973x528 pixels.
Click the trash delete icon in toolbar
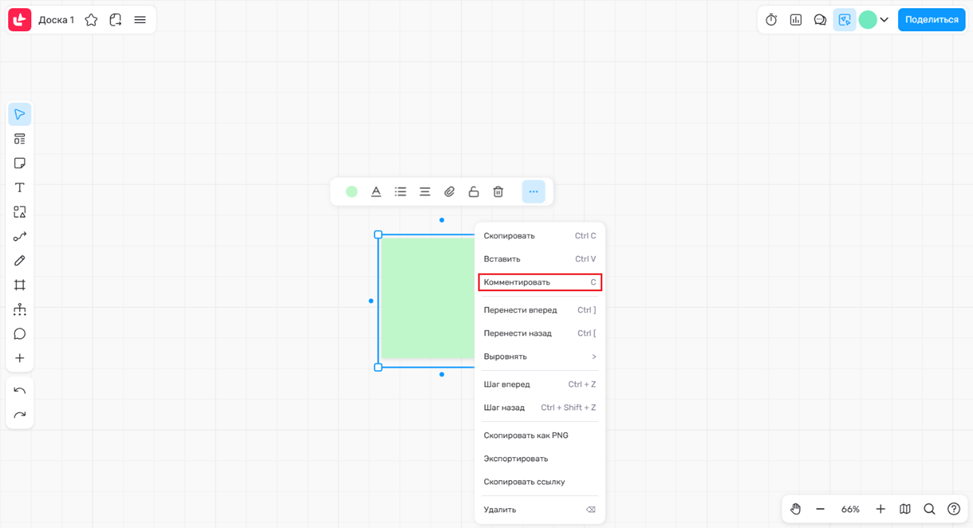(x=498, y=192)
